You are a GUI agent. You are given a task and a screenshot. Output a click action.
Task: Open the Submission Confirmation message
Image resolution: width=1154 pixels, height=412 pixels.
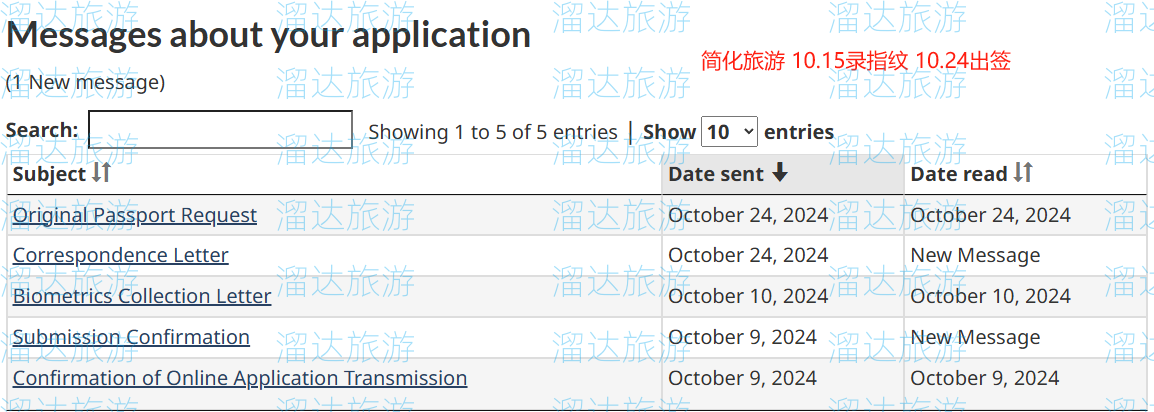pyautogui.click(x=131, y=337)
